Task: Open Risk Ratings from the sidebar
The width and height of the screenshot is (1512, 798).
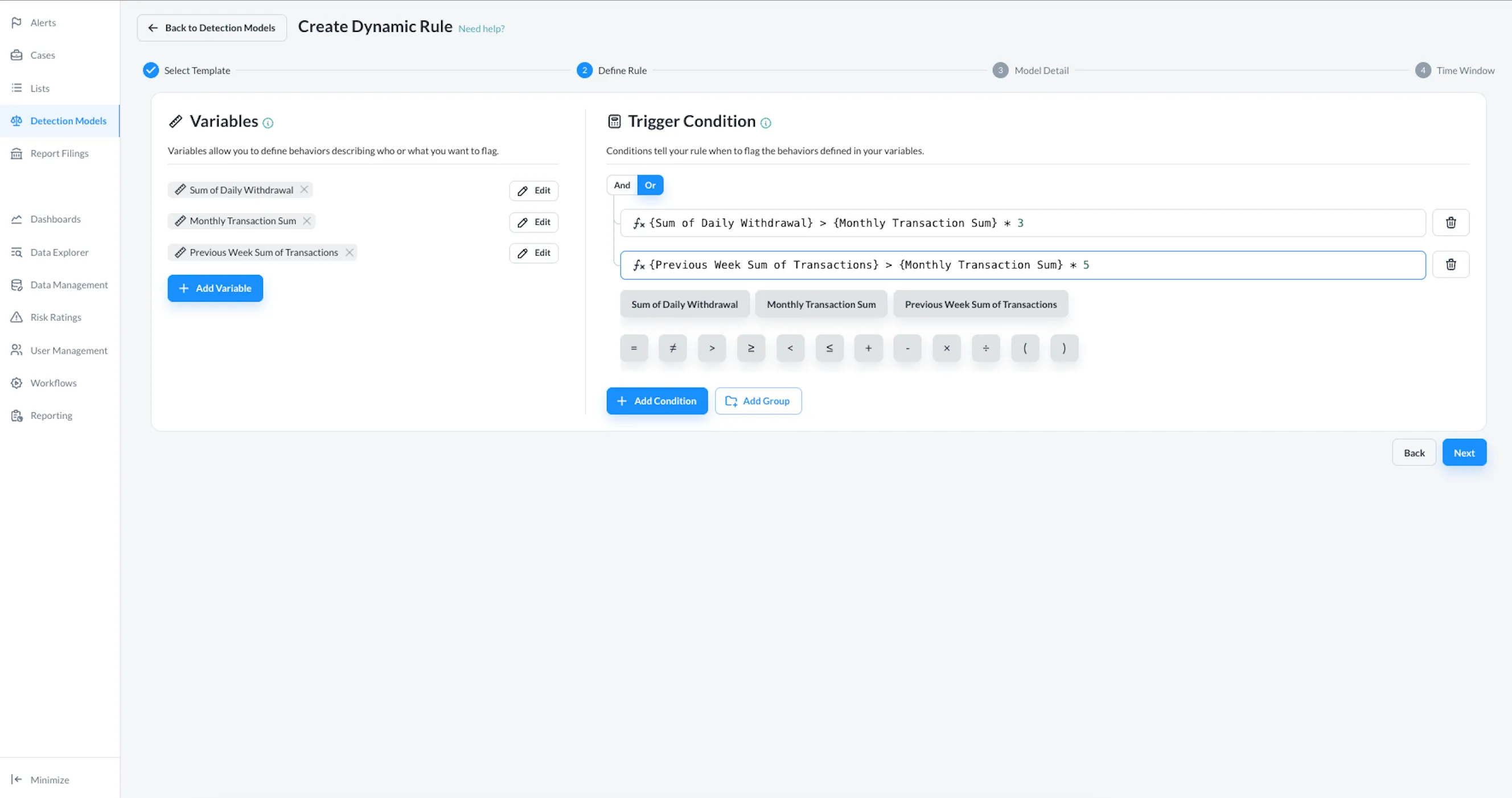Action: pos(55,318)
